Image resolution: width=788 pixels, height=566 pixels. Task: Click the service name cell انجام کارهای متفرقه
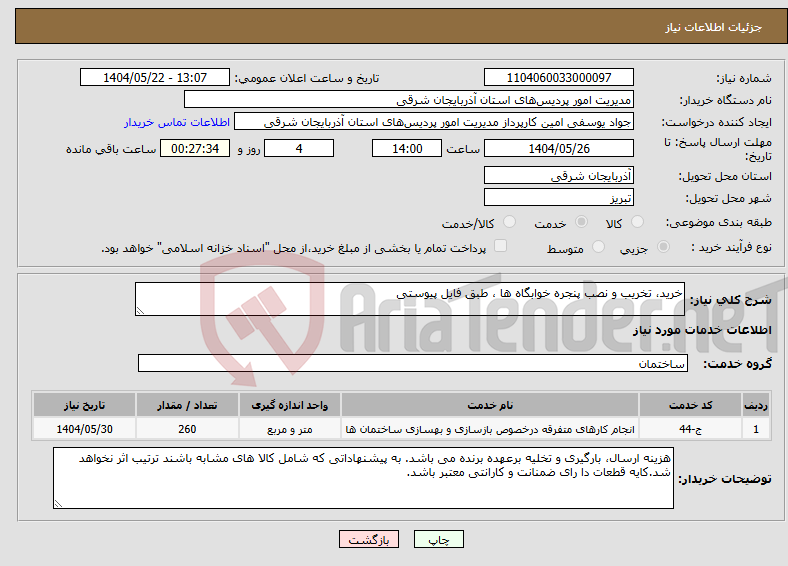(490, 429)
